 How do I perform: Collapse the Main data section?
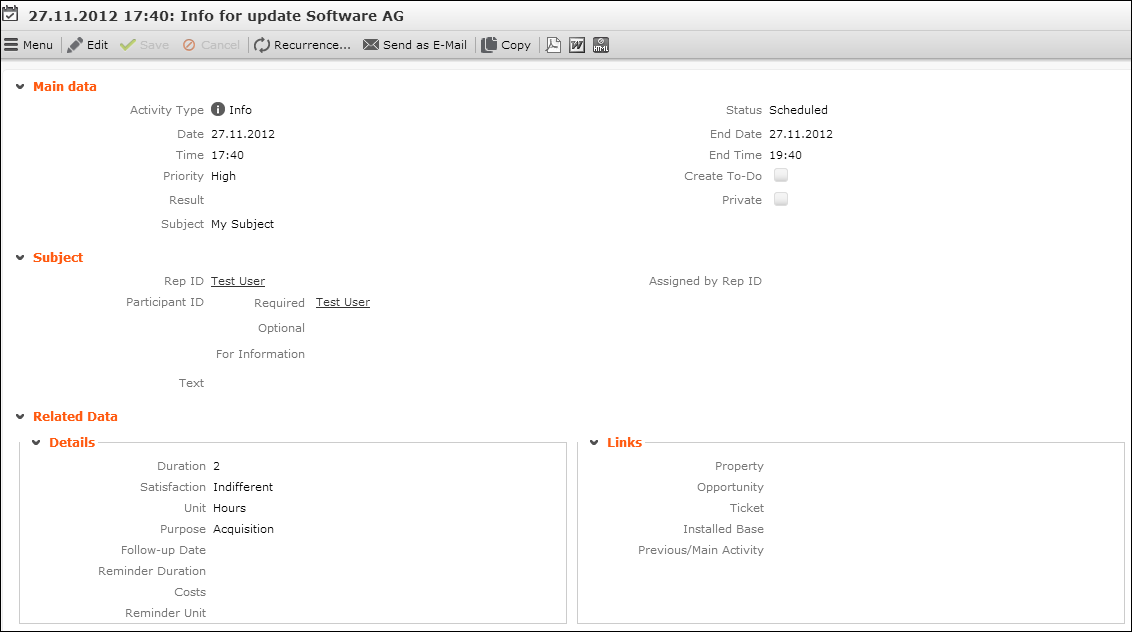20,87
